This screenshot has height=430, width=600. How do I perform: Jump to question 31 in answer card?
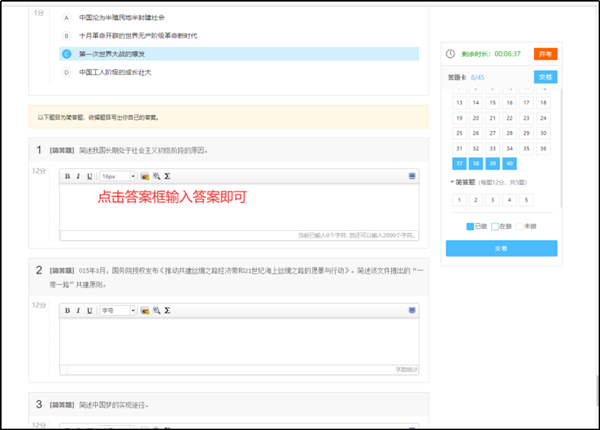tap(459, 148)
